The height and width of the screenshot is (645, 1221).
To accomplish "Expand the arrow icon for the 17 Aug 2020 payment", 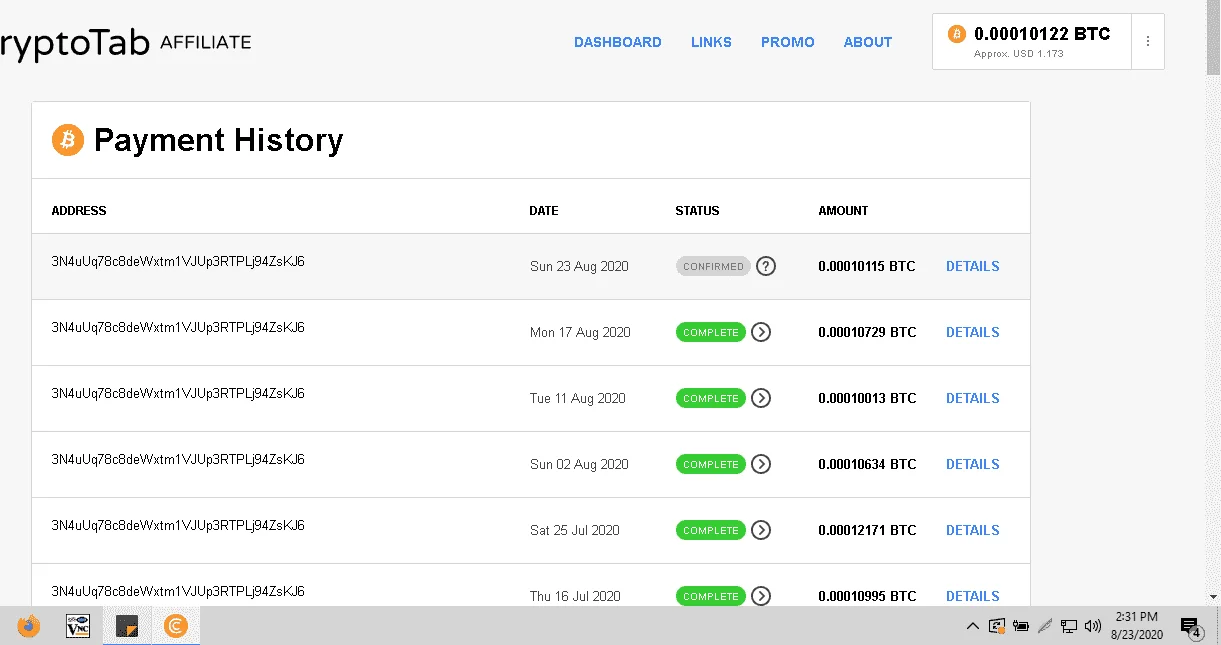I will click(x=761, y=332).
